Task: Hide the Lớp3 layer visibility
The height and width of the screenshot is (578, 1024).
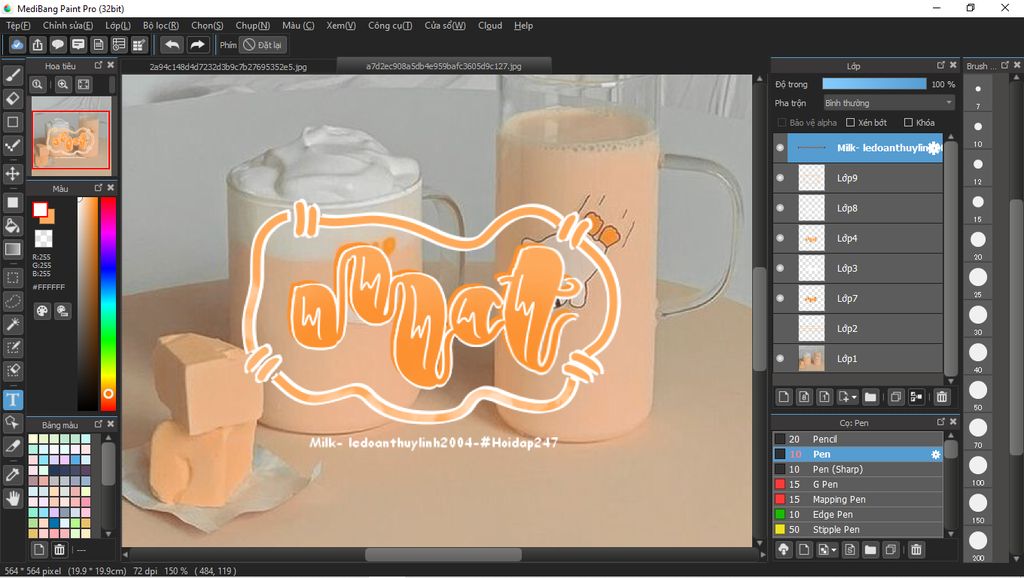Action: 780,268
